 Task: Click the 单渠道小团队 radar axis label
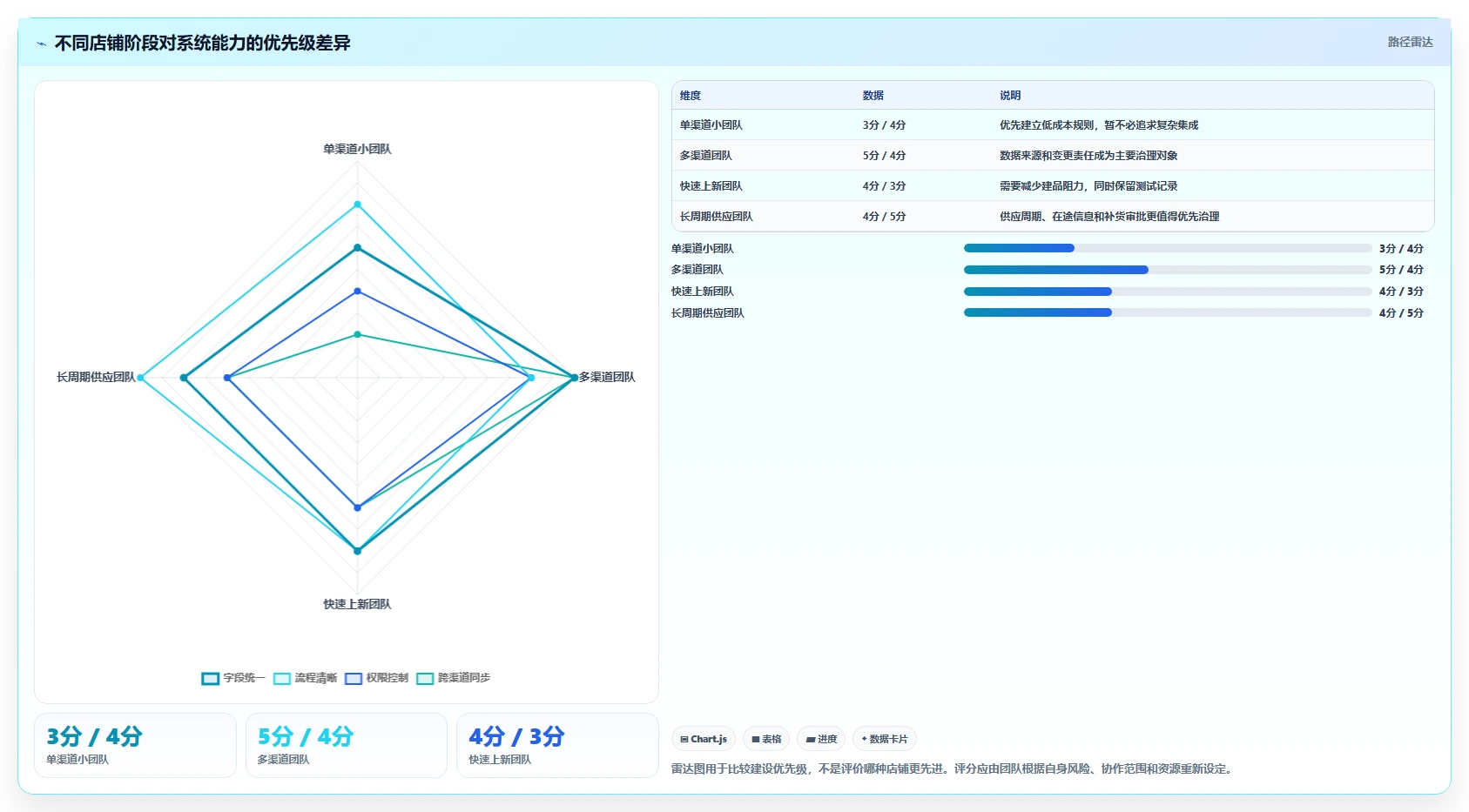click(x=357, y=149)
